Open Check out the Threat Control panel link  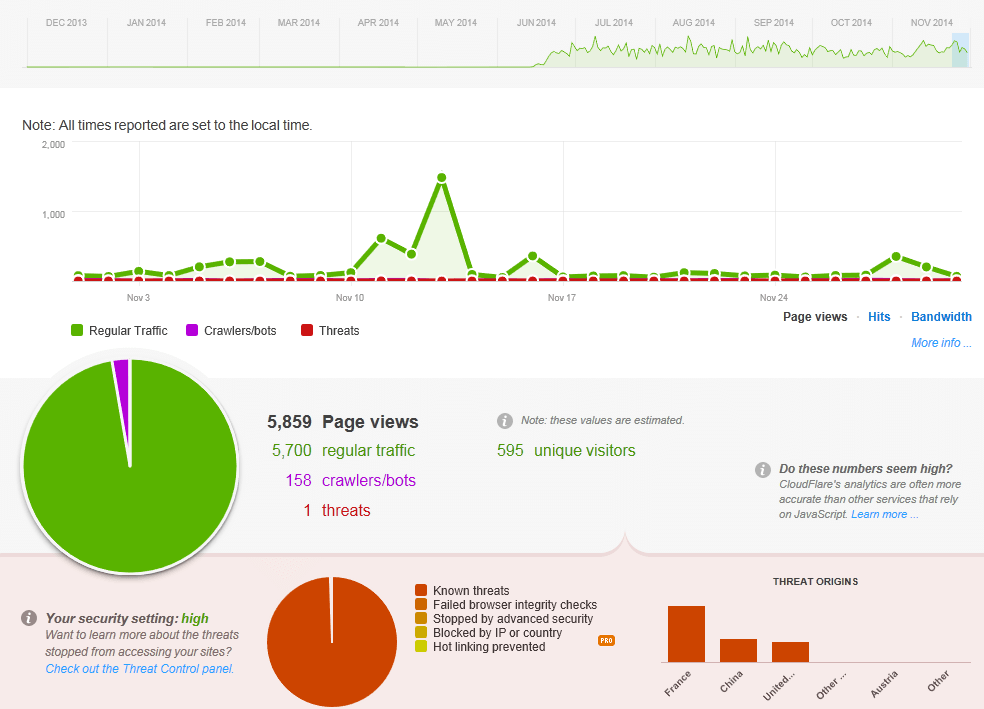tap(139, 669)
